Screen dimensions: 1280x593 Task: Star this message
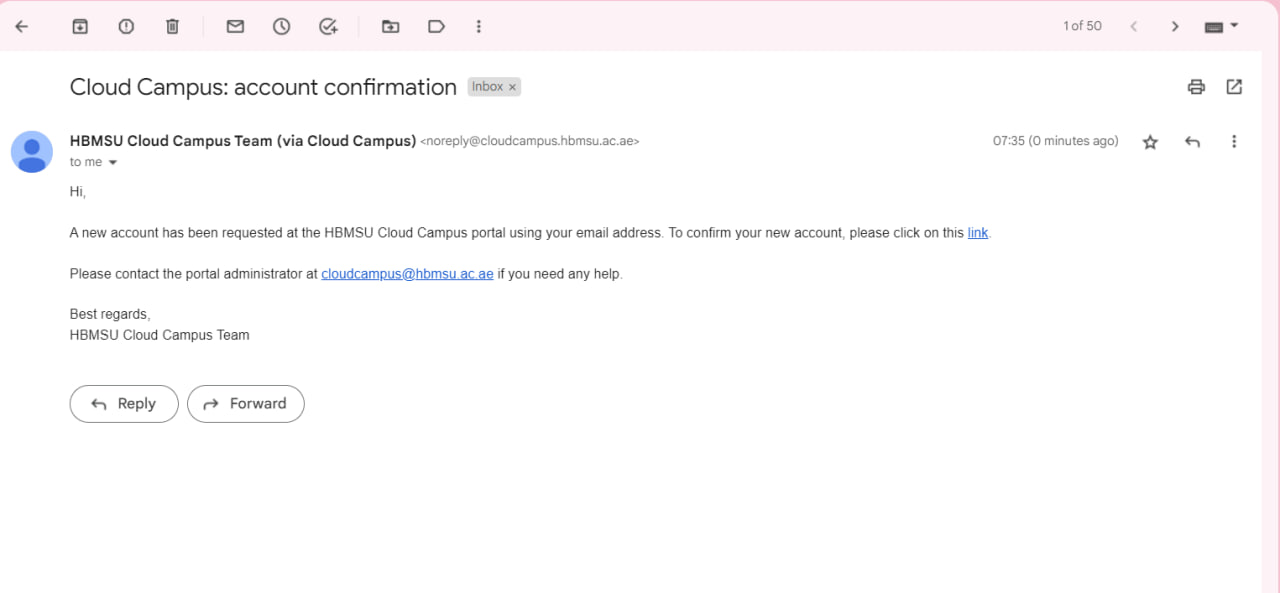click(x=1150, y=142)
